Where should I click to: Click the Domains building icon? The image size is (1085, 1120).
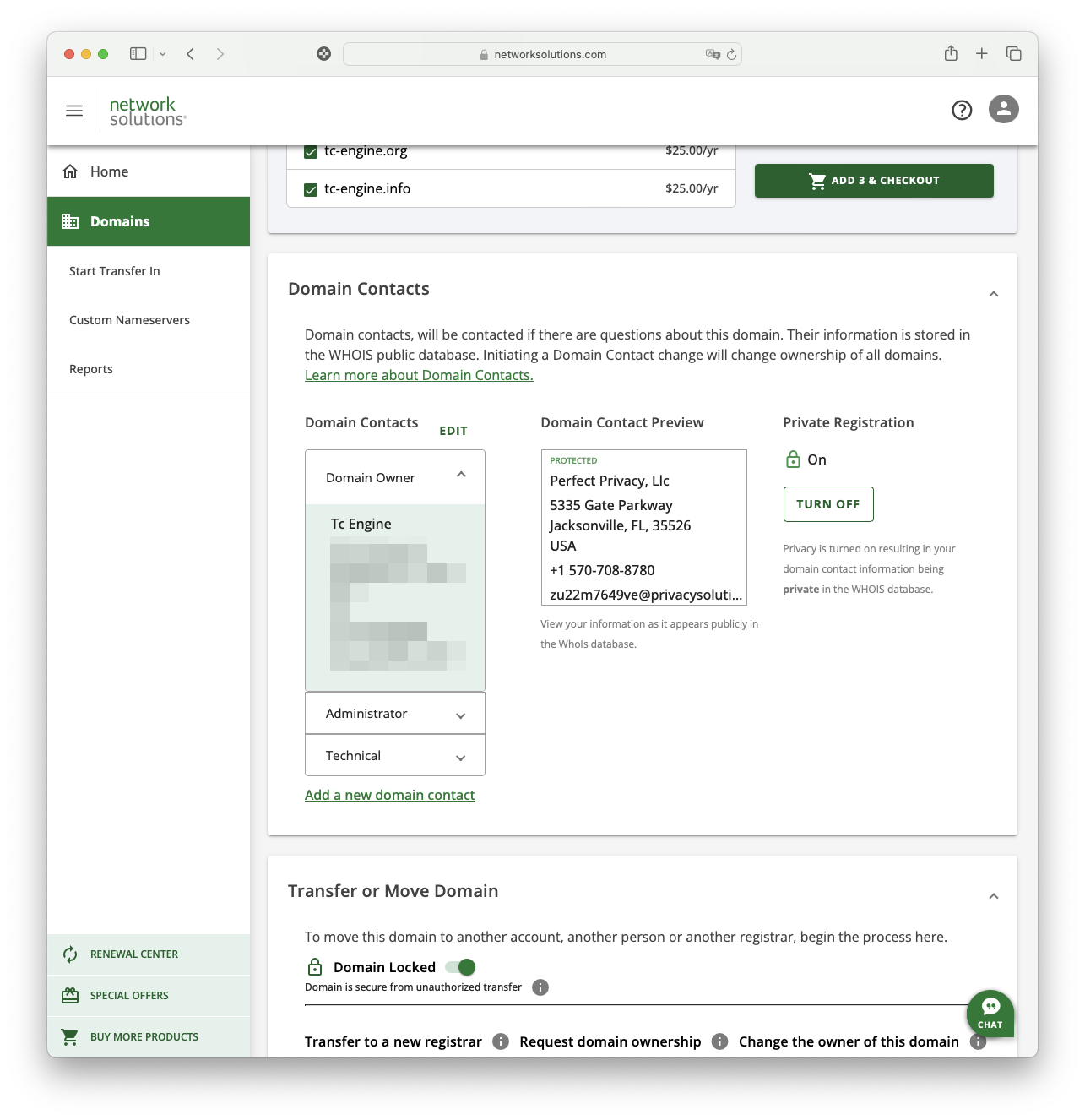point(70,221)
